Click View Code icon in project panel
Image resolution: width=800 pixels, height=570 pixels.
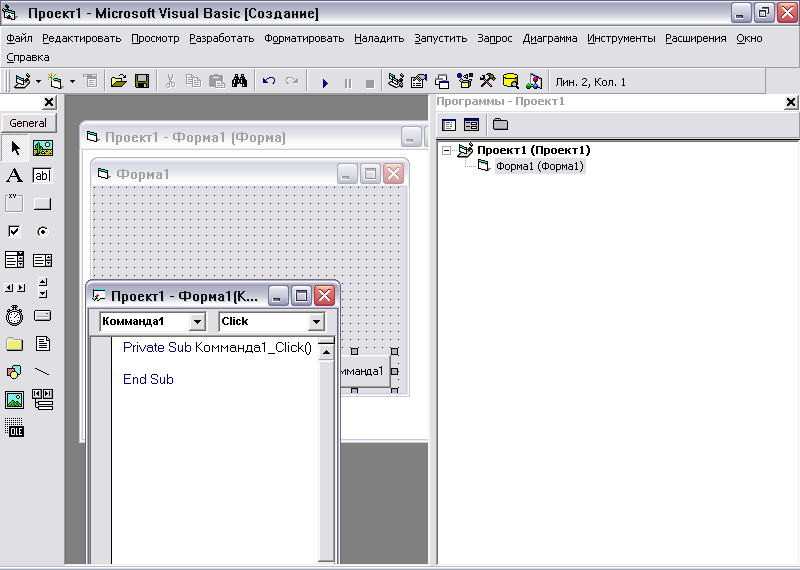[449, 125]
